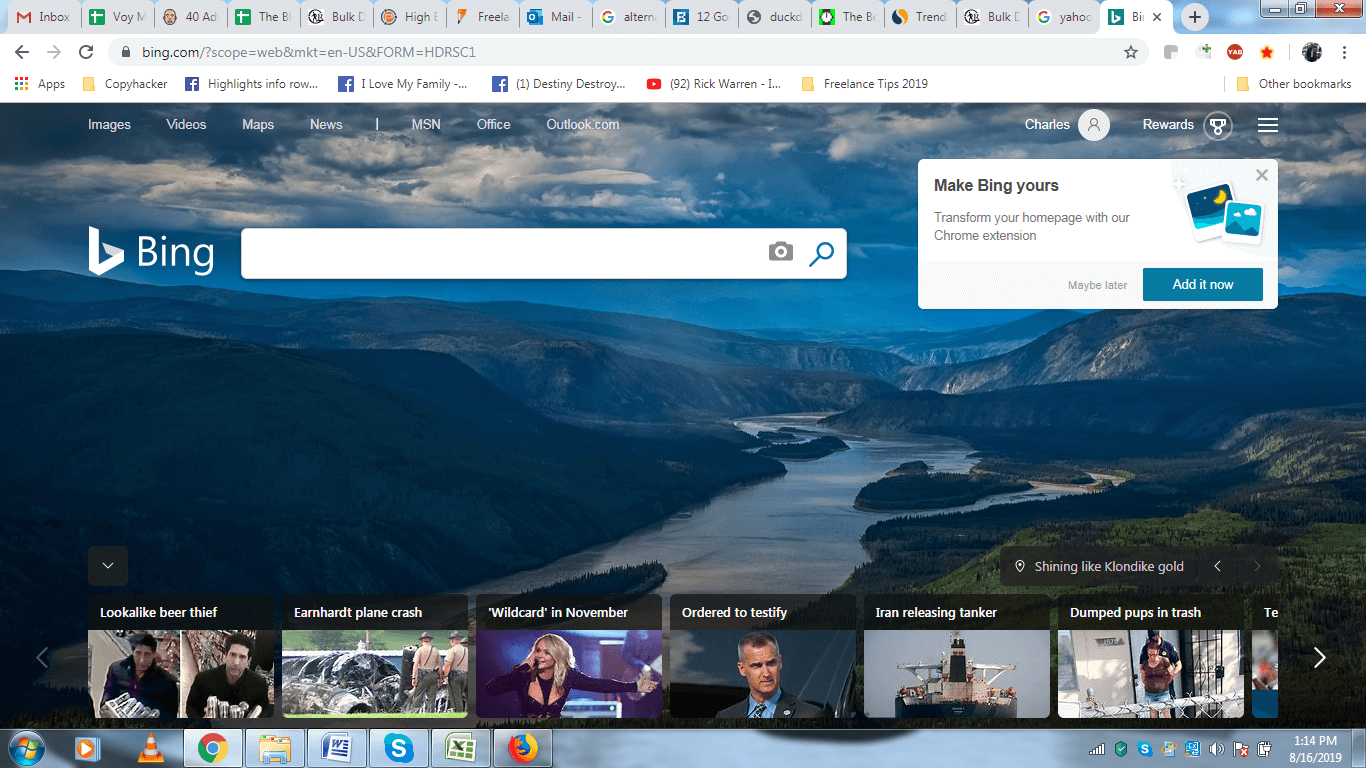This screenshot has width=1366, height=768.
Task: Click the Charles account name
Action: tap(1047, 125)
